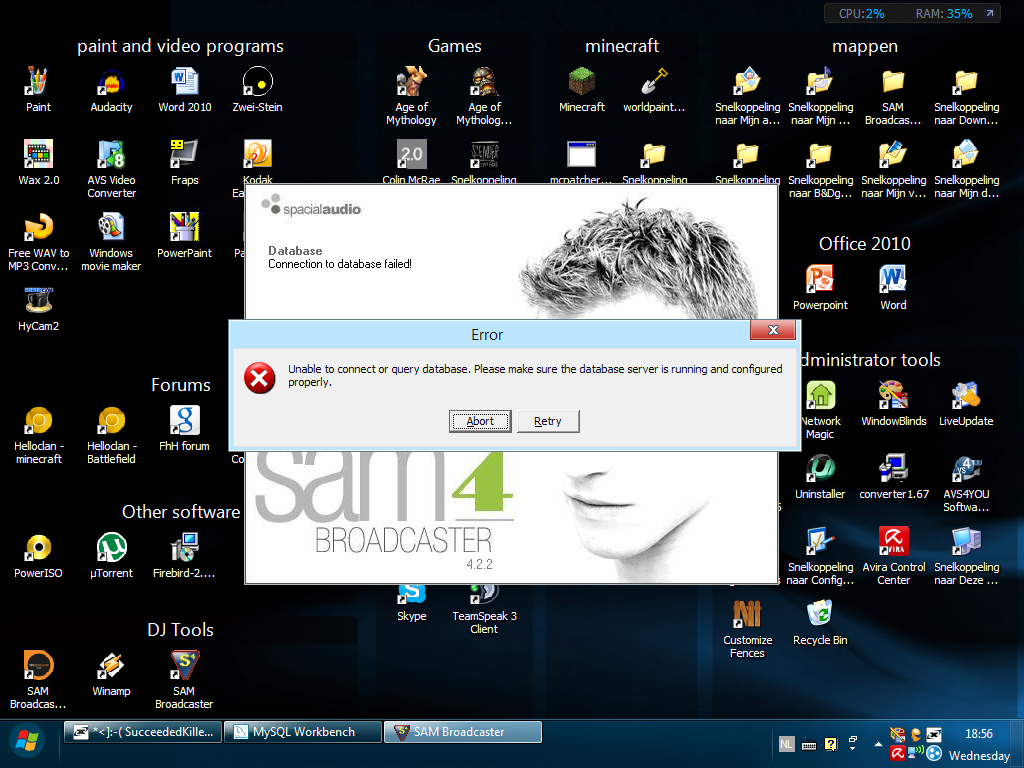Open Word in Office 2010 group

pyautogui.click(x=893, y=287)
